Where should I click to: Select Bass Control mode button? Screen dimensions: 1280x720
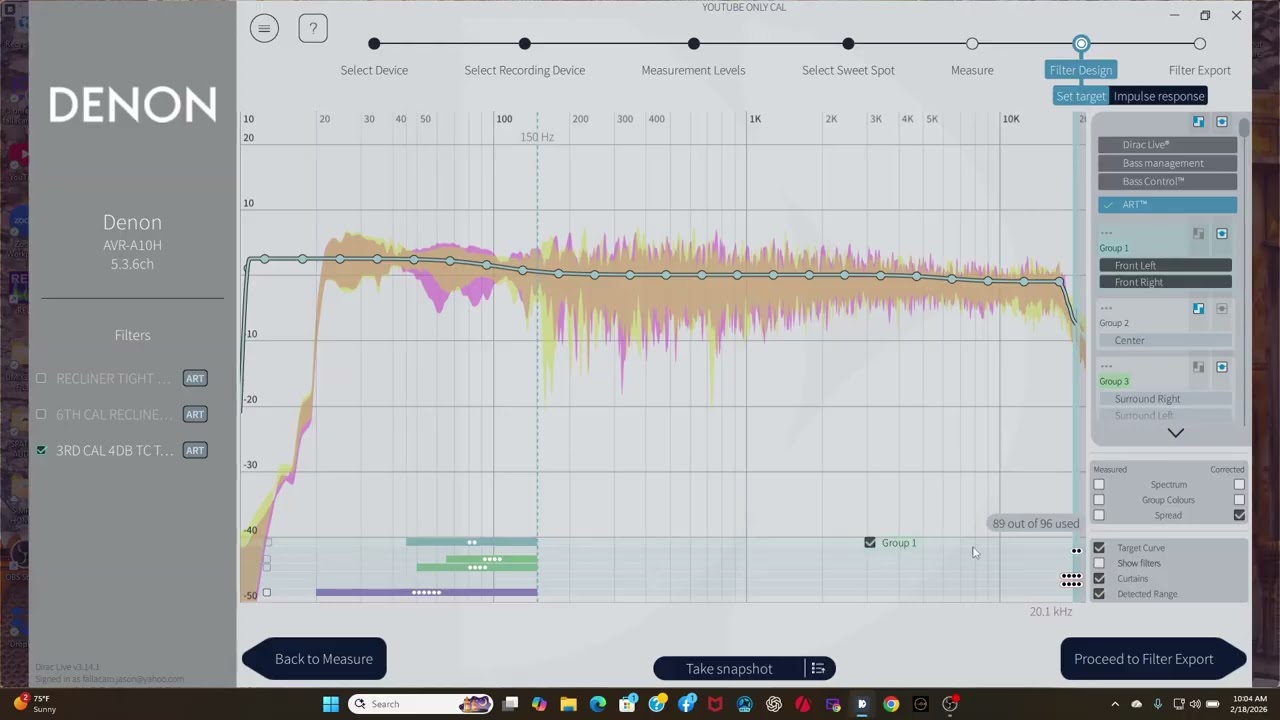click(1167, 182)
